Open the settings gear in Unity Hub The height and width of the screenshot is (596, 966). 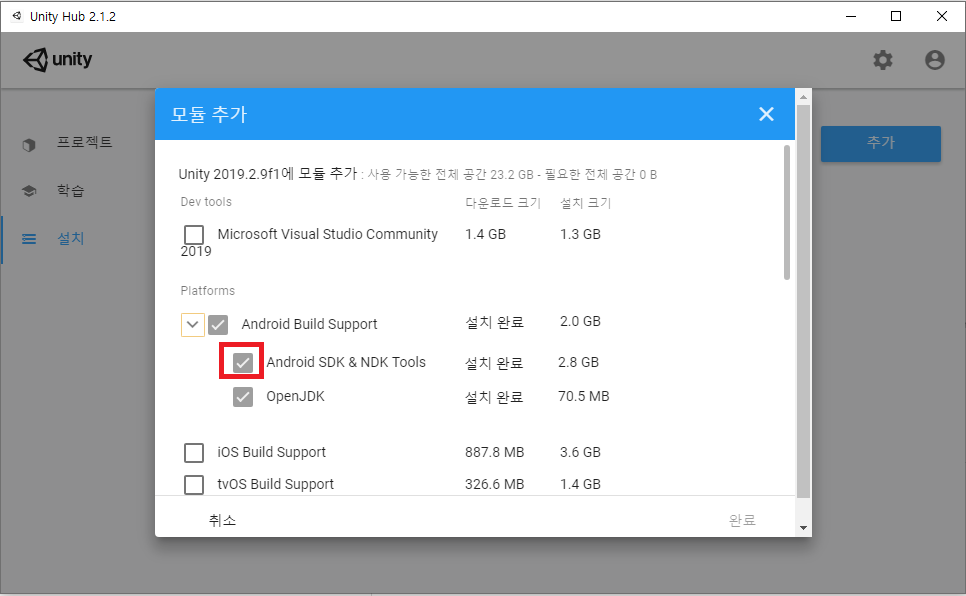click(x=883, y=60)
